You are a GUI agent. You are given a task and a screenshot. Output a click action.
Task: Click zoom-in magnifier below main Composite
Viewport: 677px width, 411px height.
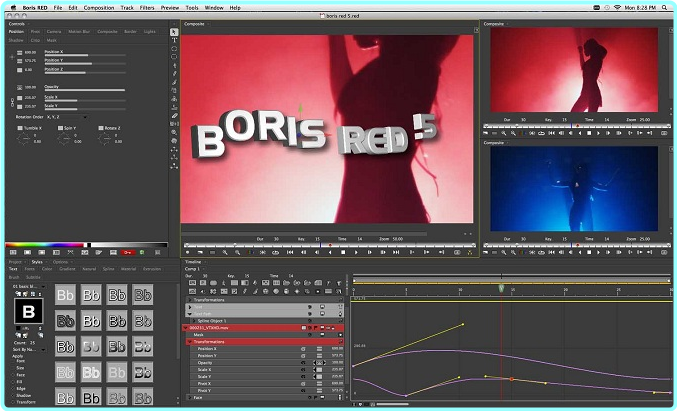click(x=225, y=252)
